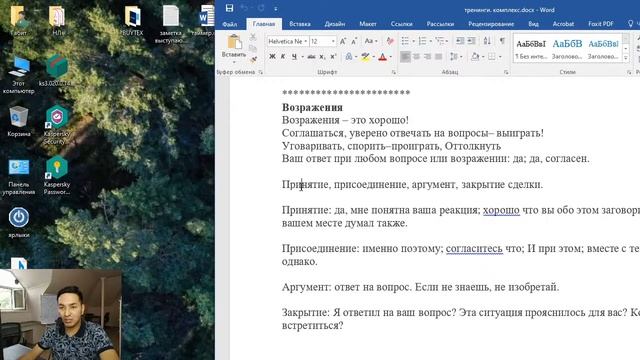Apply the yellow text highlight color
Viewport: 640px width, 360px height.
365,57
